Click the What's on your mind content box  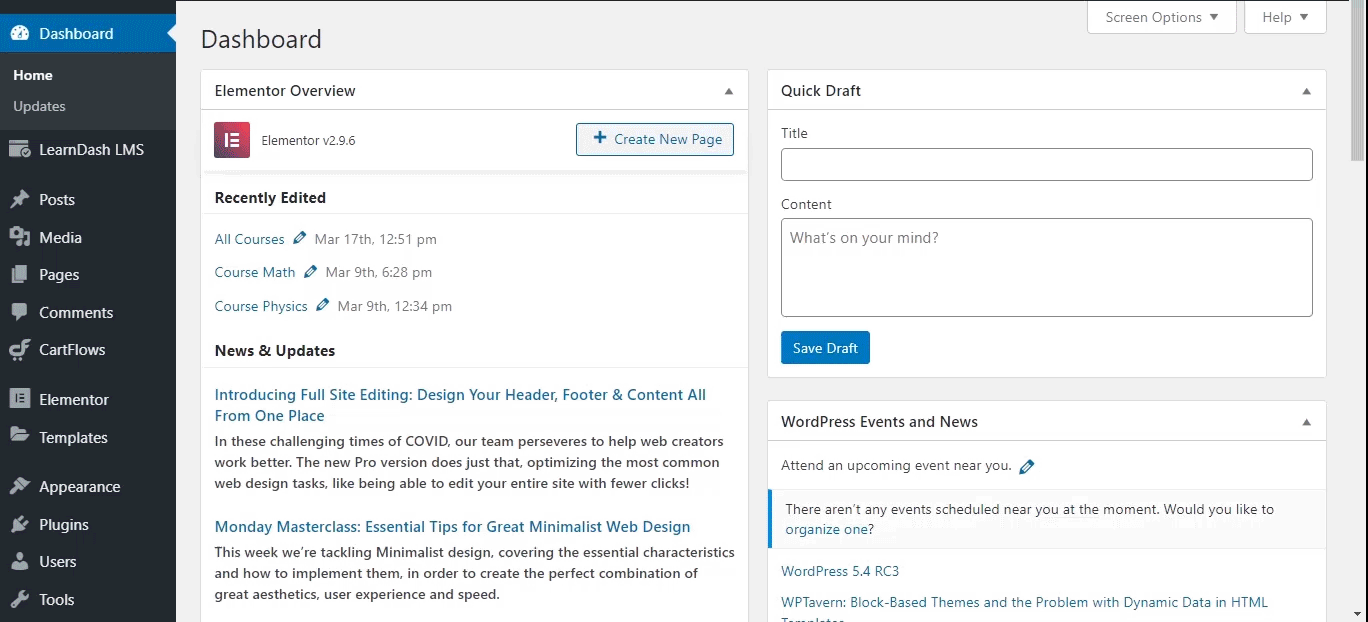click(x=1046, y=268)
